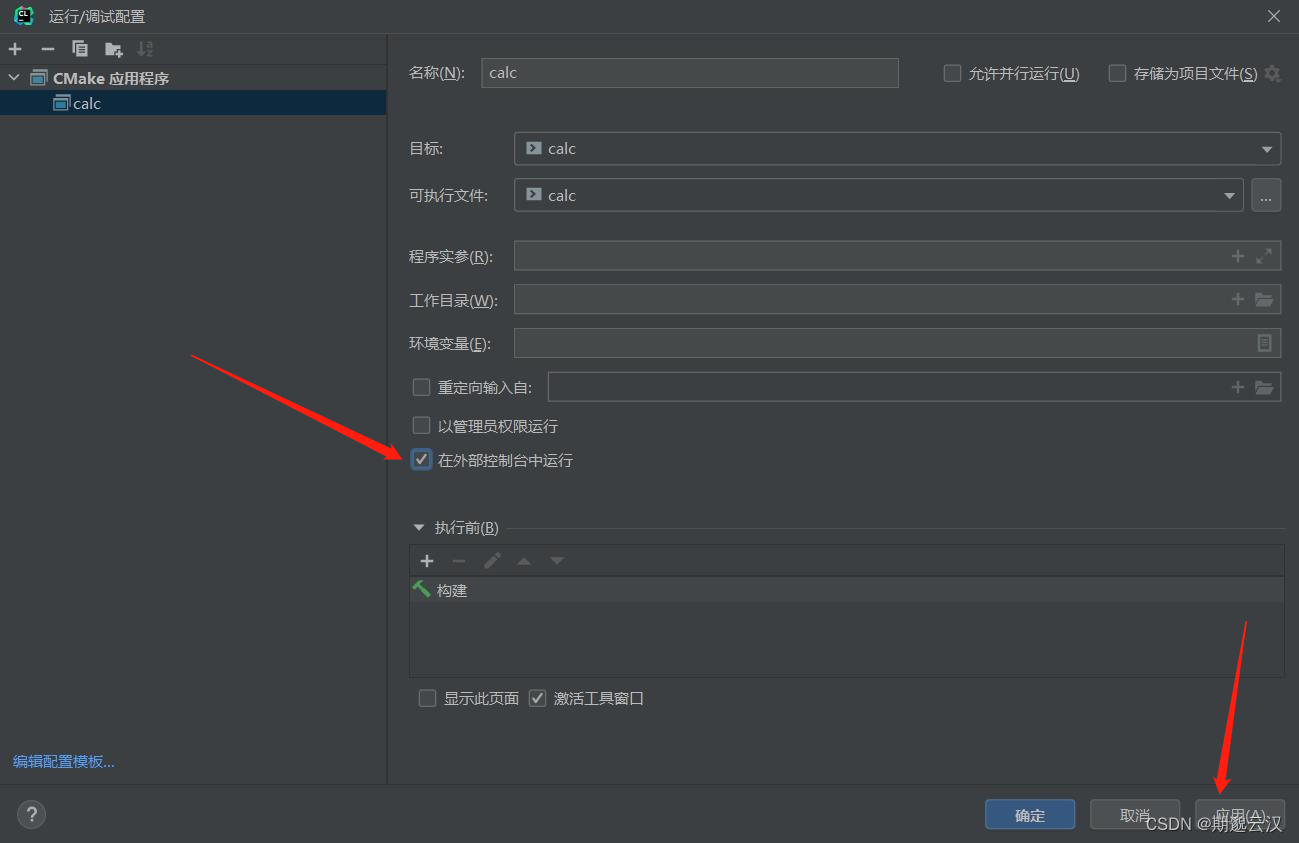1299x843 pixels.
Task: Open the 目标 target dropdown
Action: pos(897,149)
